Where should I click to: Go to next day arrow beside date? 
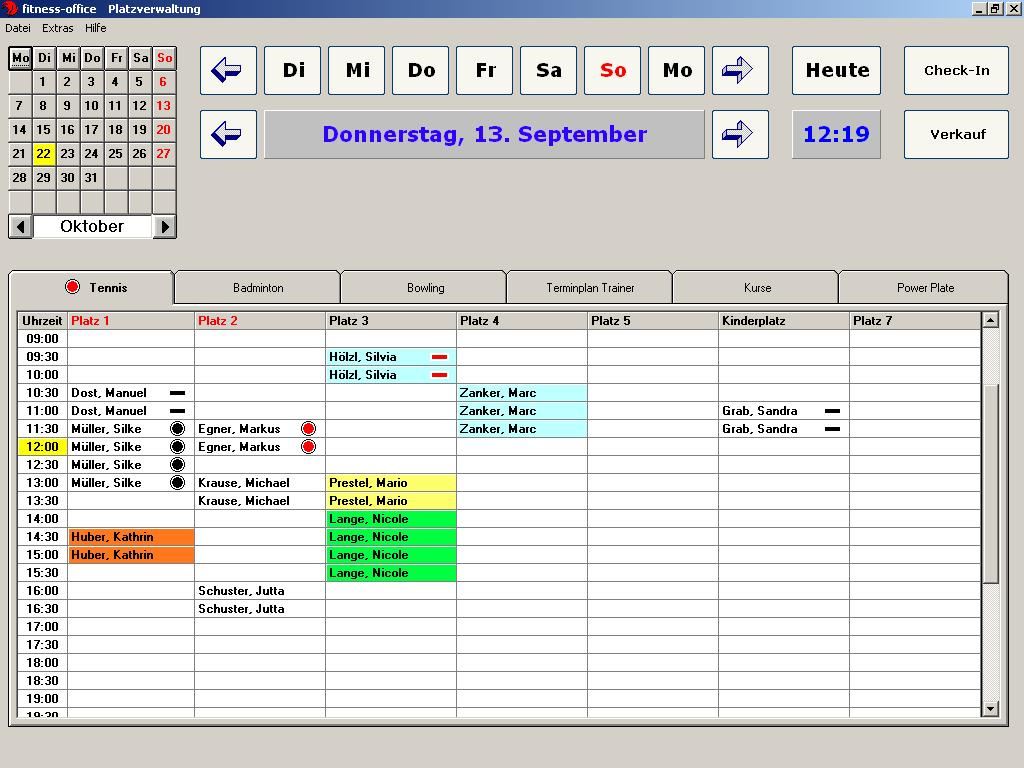point(740,134)
